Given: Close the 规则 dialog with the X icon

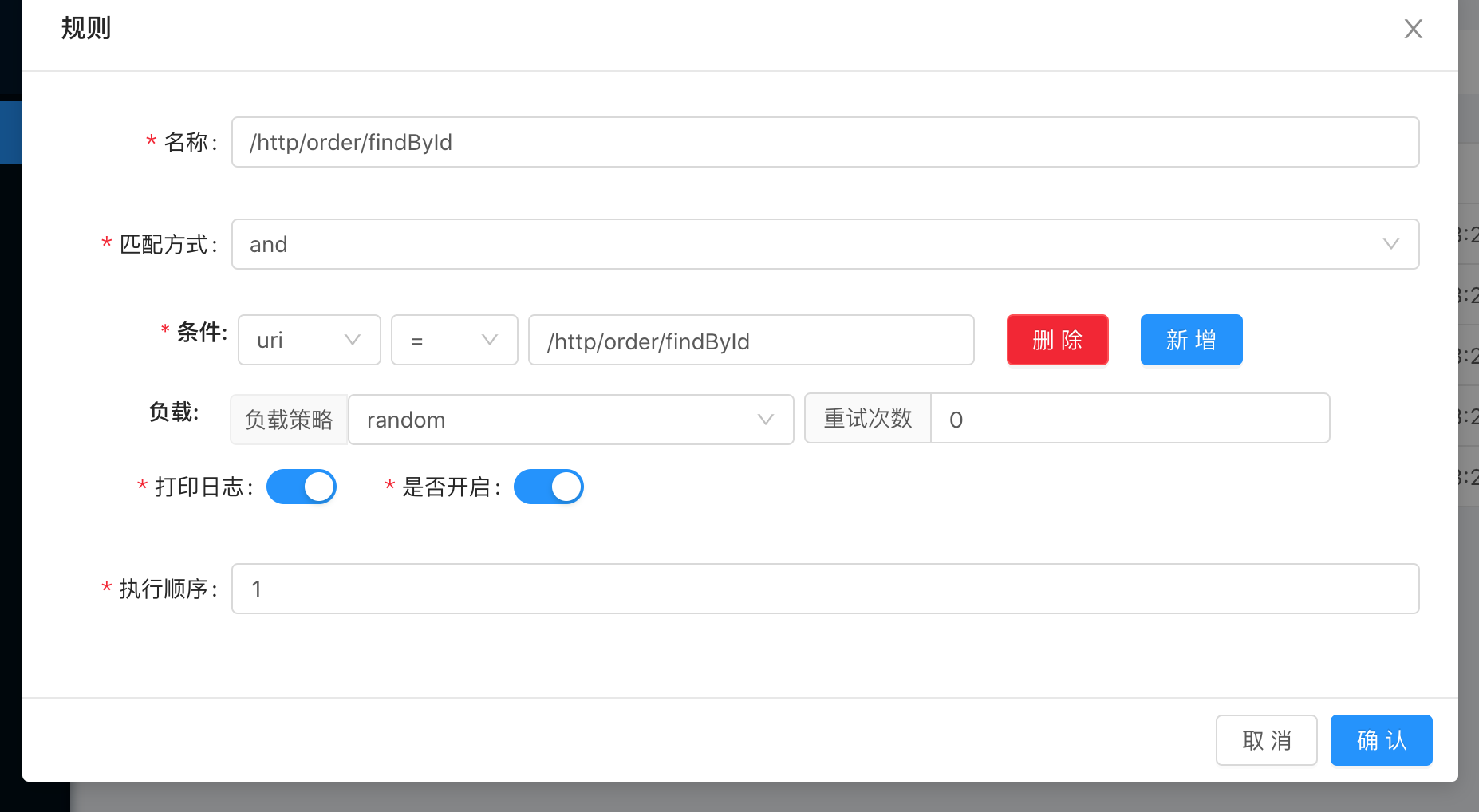Looking at the screenshot, I should [x=1413, y=29].
